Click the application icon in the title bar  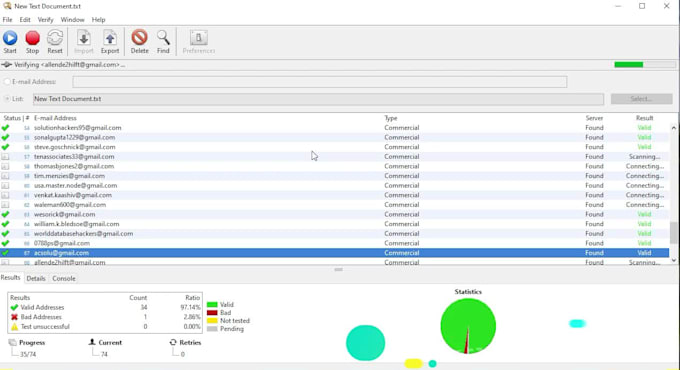click(x=7, y=6)
